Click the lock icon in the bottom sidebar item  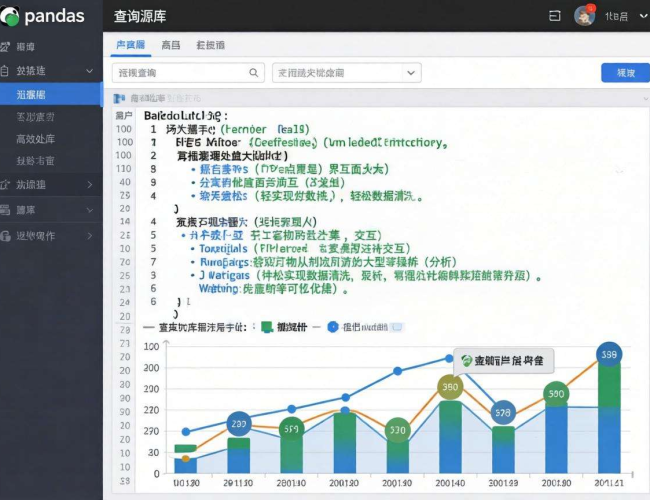tap(5, 236)
